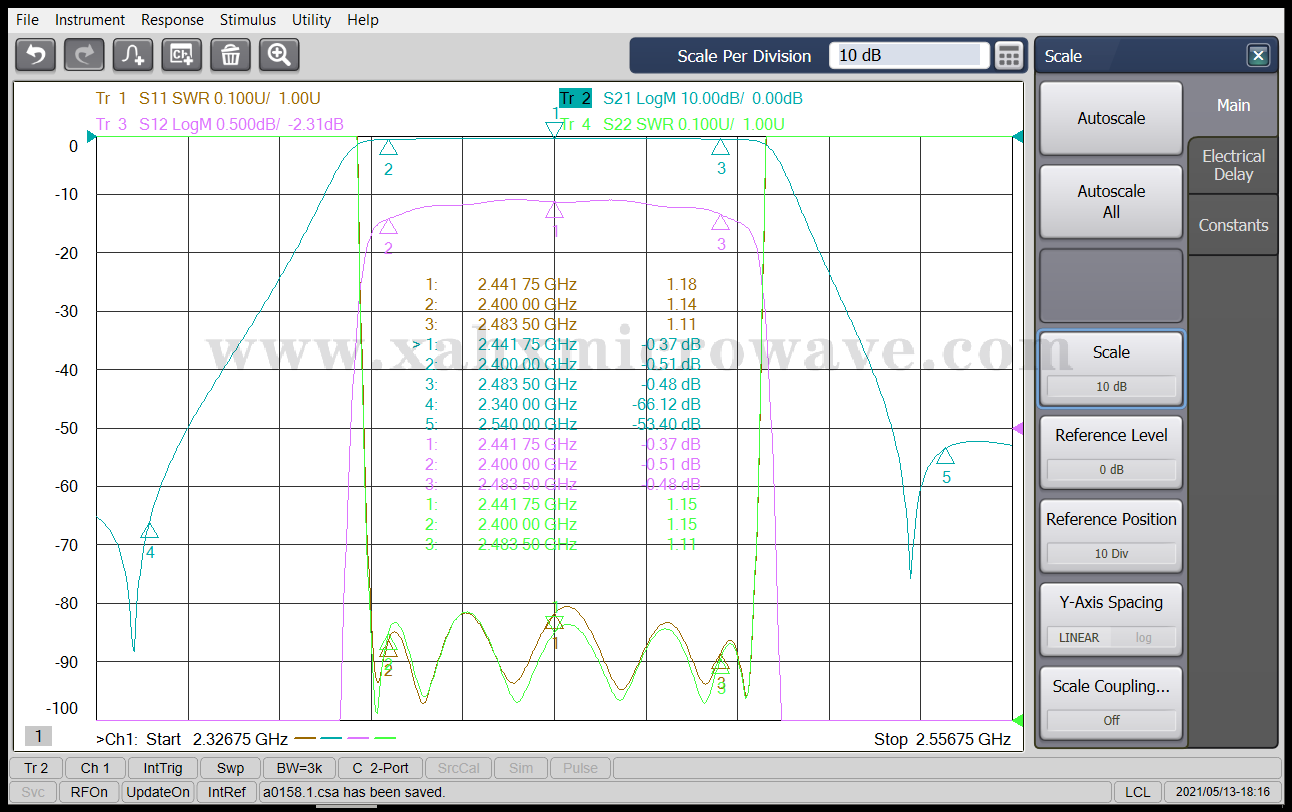Screen dimensions: 1292x812
Task: Click the trash delete icon
Action: 230,55
